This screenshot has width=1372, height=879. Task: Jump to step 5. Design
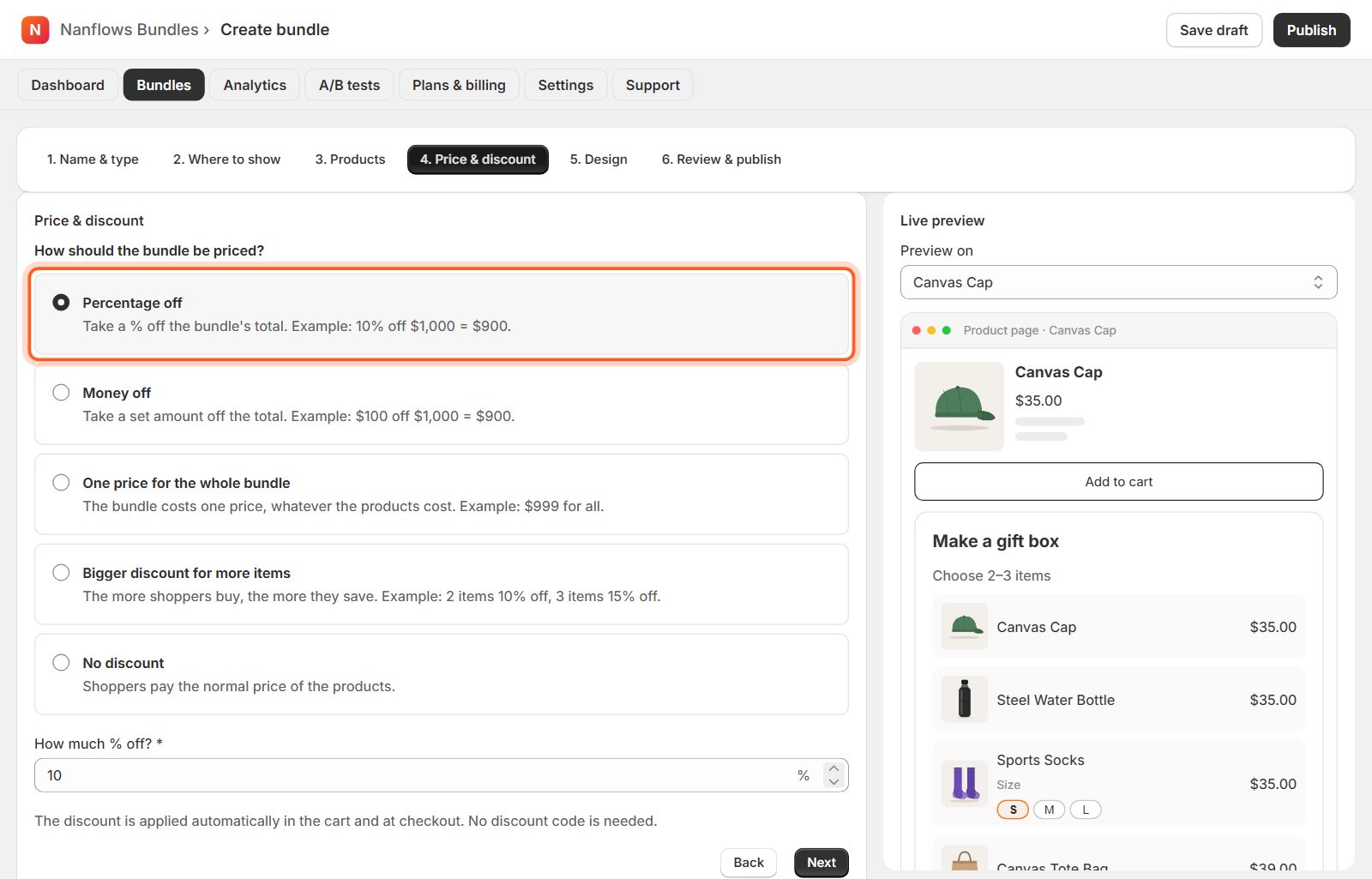tap(599, 160)
